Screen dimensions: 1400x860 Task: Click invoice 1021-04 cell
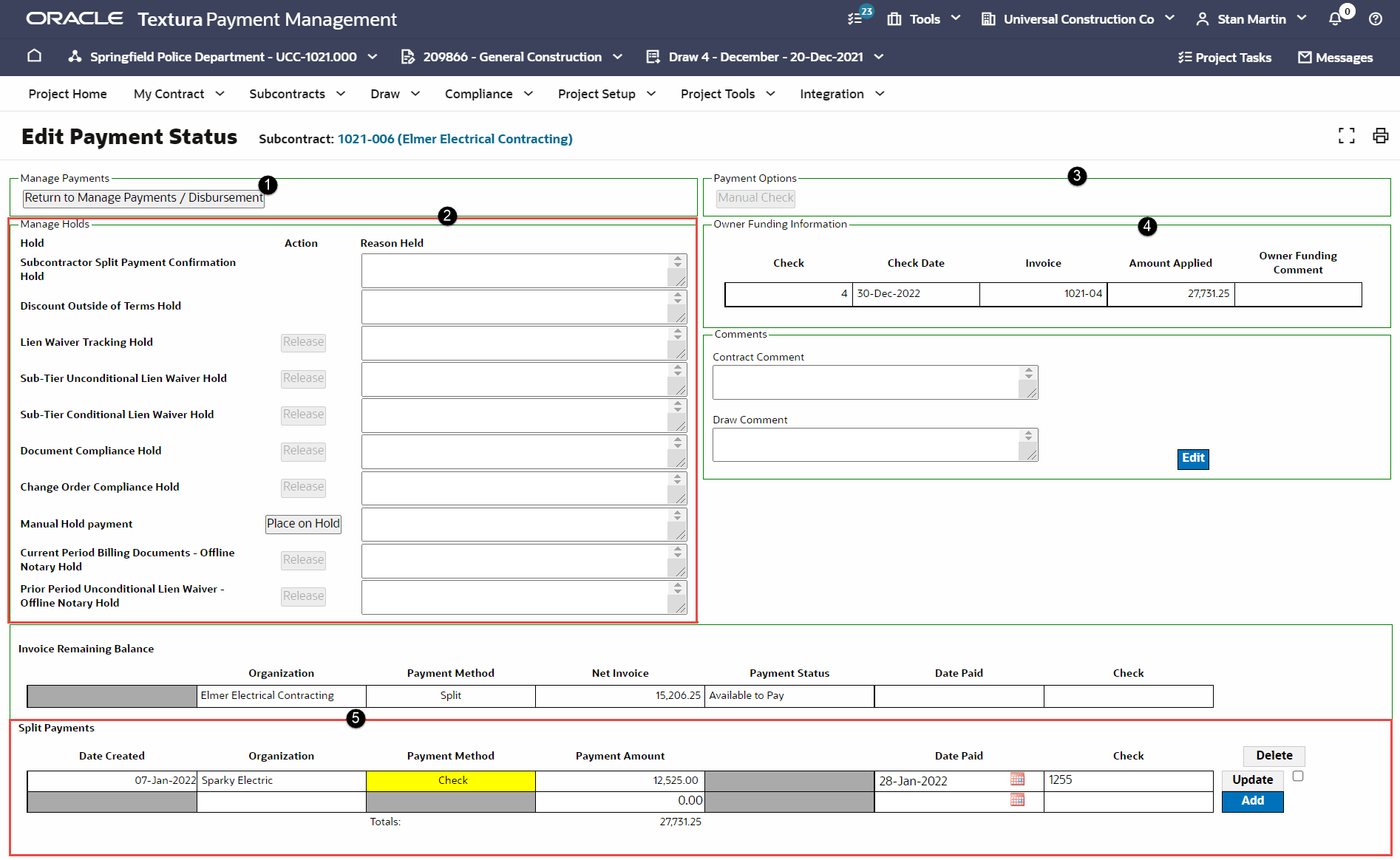click(1043, 294)
